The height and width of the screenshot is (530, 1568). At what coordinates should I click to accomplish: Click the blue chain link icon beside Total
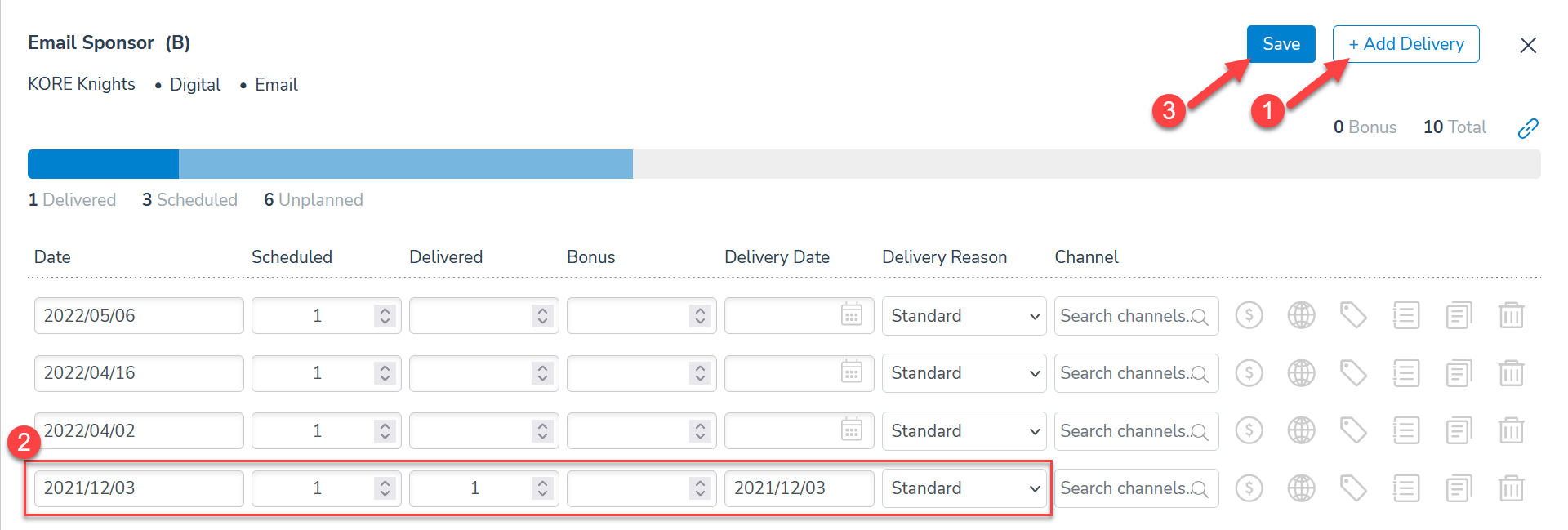coord(1527,128)
